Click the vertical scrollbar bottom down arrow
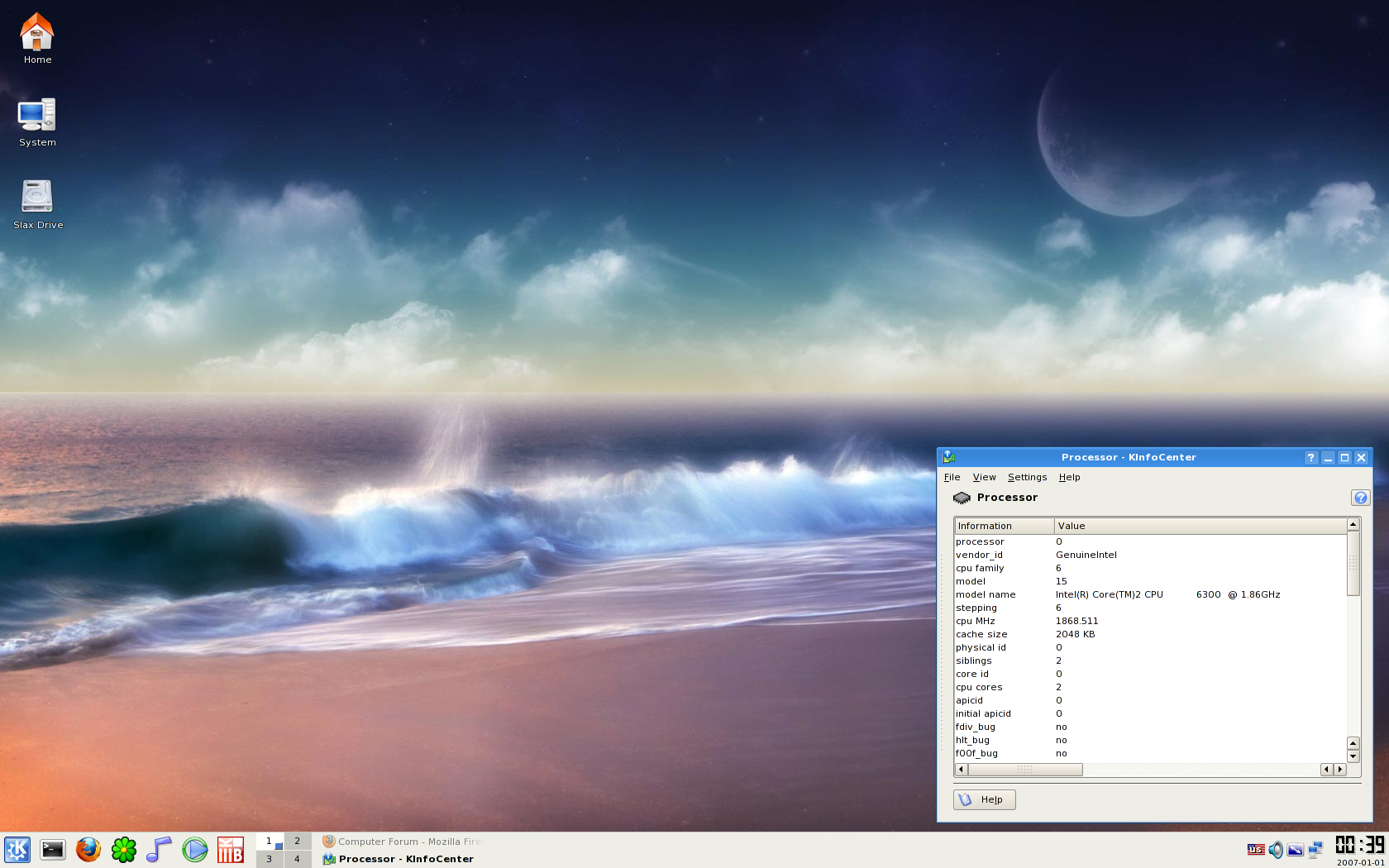Image resolution: width=1389 pixels, height=868 pixels. [1353, 756]
